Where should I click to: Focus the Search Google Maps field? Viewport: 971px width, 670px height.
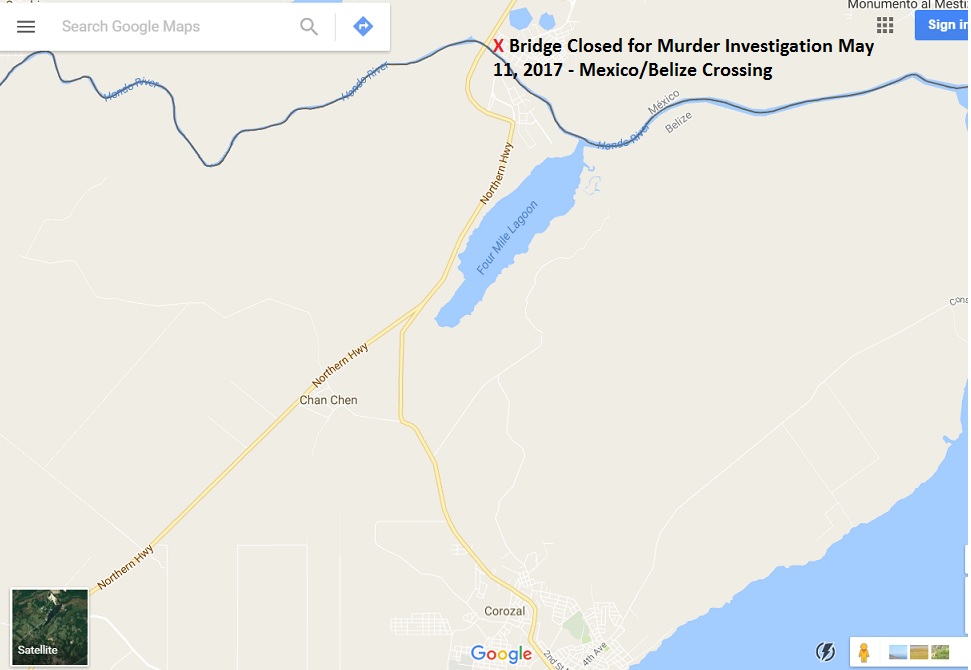tap(175, 27)
